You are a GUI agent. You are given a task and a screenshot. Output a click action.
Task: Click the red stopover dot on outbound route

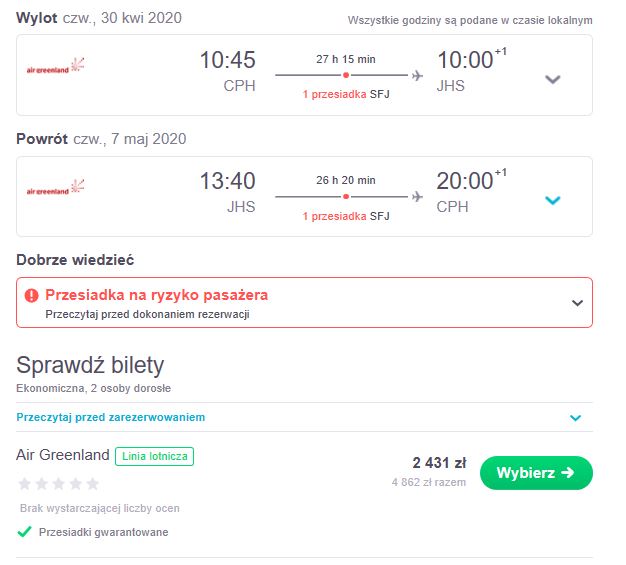[346, 75]
